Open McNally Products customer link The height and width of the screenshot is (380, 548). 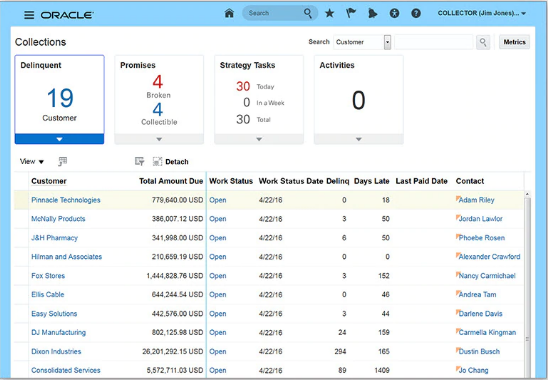[58, 219]
